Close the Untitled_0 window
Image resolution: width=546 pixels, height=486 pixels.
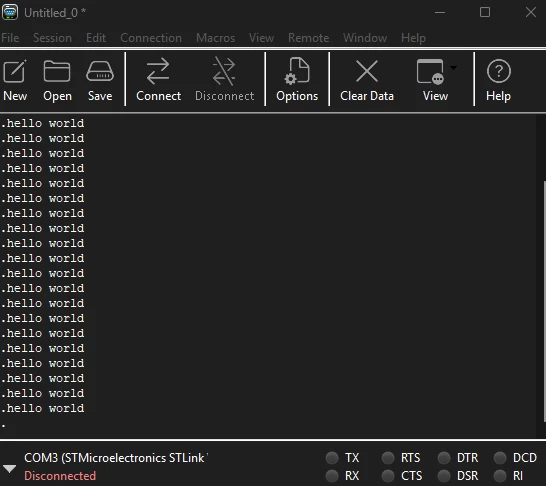pyautogui.click(x=531, y=13)
